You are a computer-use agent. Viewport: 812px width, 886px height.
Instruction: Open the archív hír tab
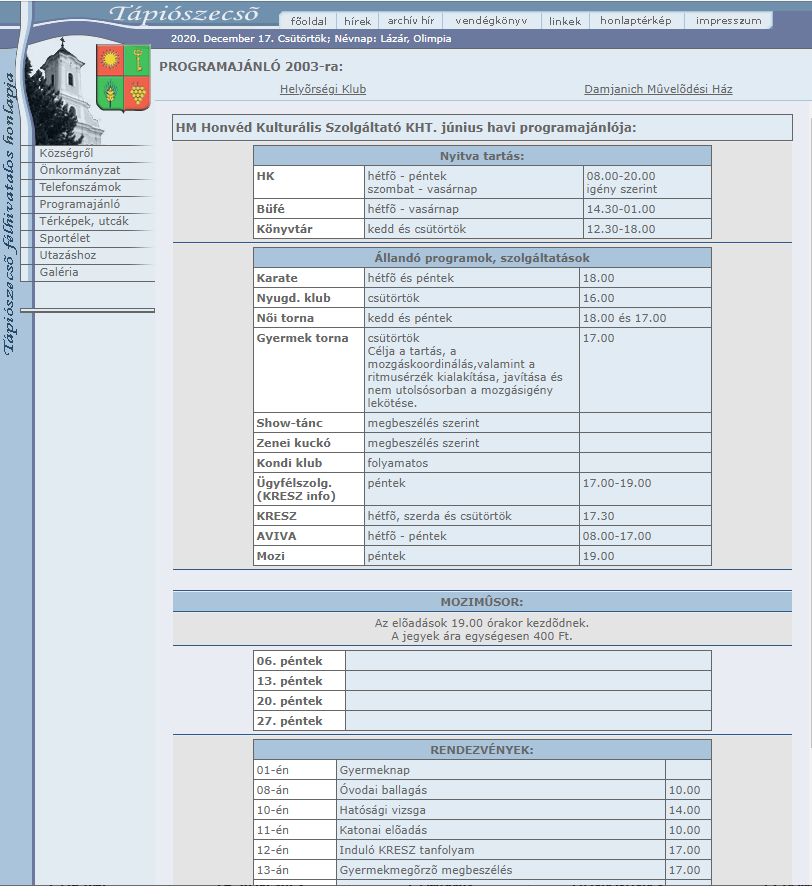click(410, 21)
